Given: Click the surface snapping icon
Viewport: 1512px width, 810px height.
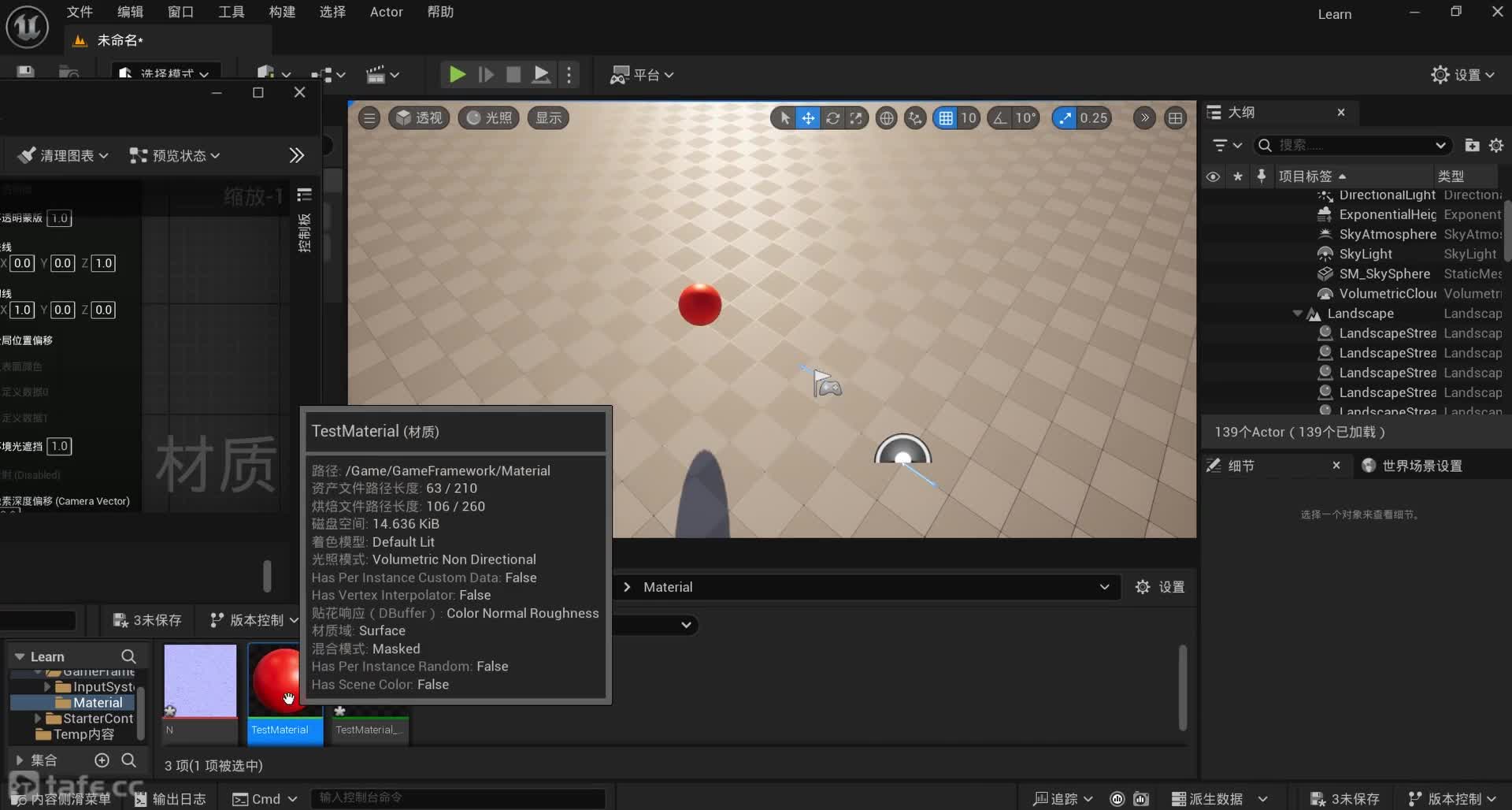Looking at the screenshot, I should point(915,118).
